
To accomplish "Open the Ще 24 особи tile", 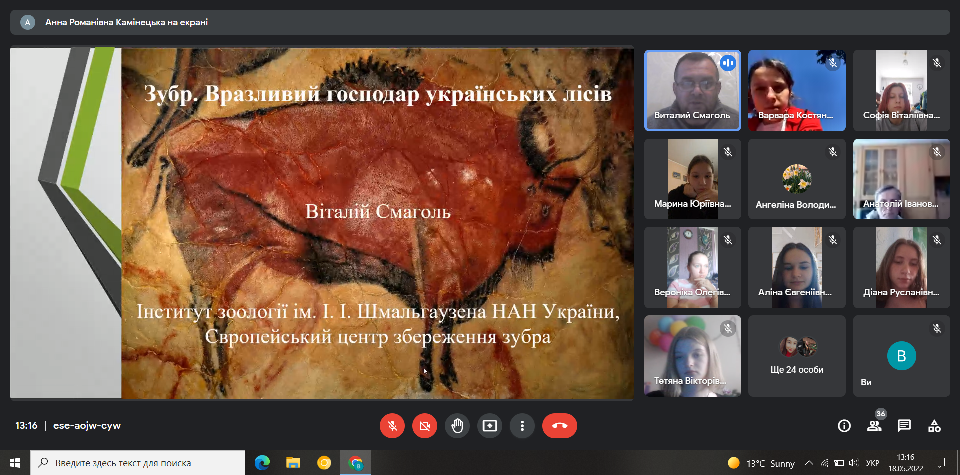I will (797, 356).
